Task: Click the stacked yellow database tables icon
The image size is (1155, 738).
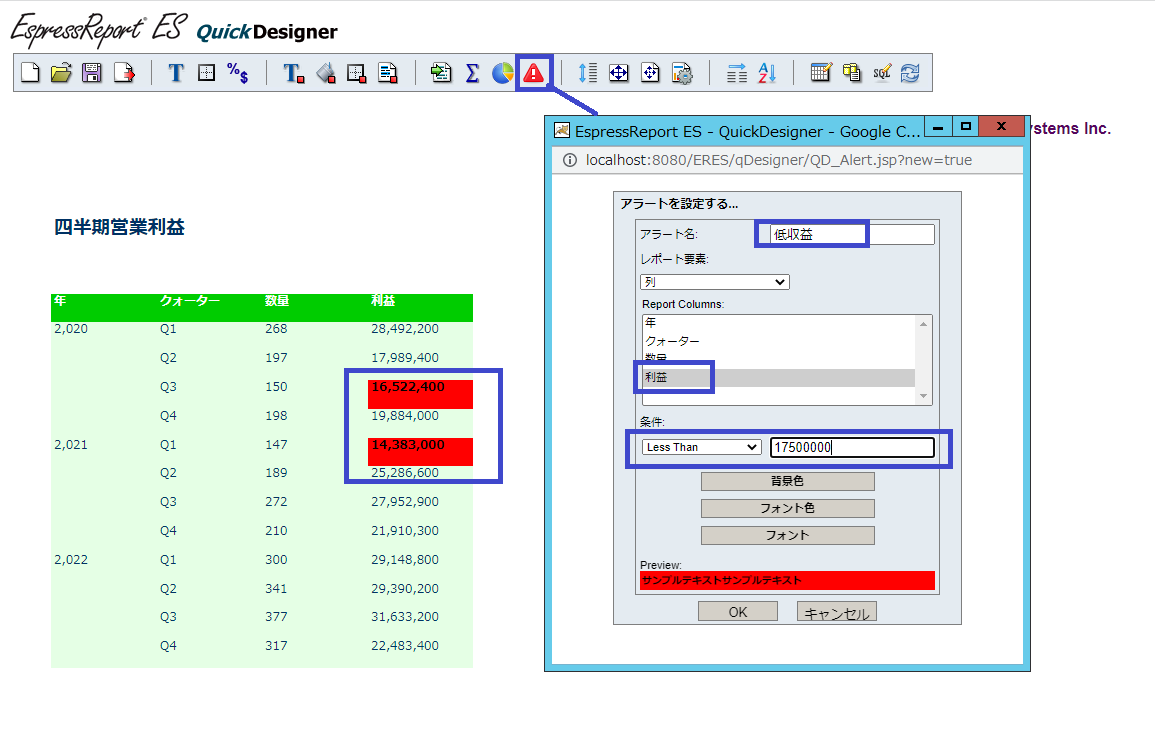Action: click(852, 73)
